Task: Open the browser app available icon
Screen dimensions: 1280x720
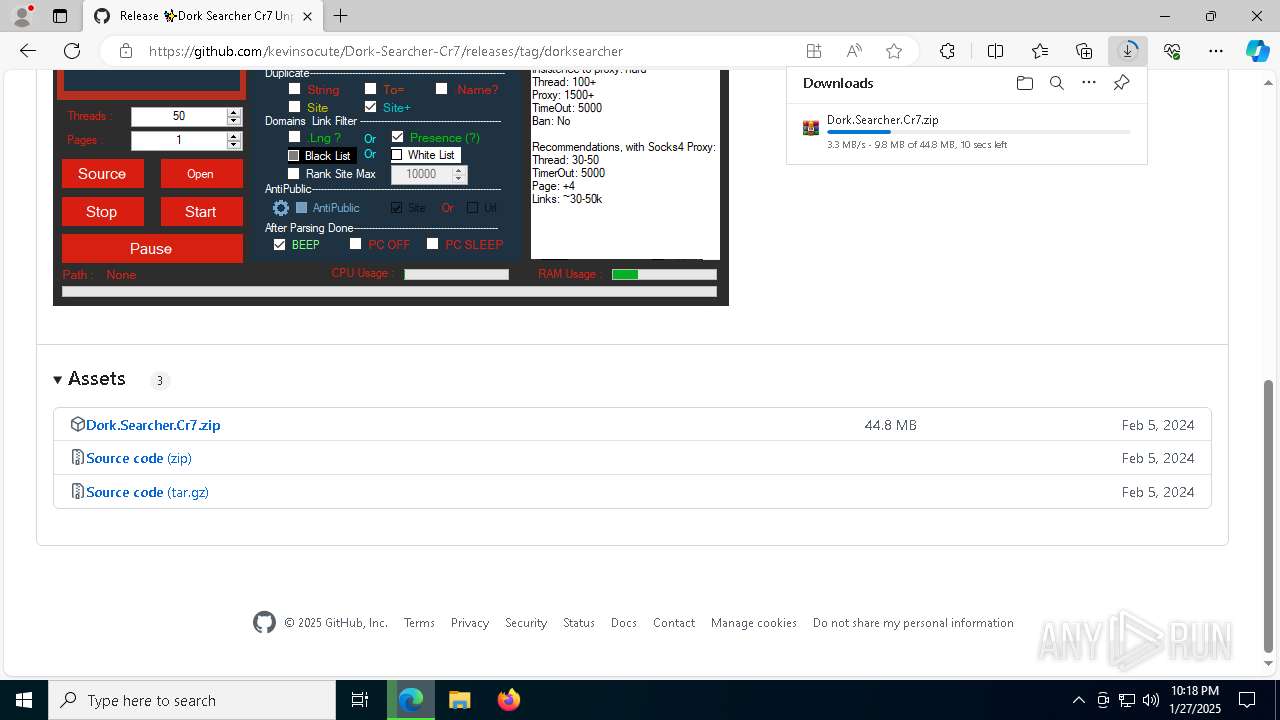Action: 814,51
